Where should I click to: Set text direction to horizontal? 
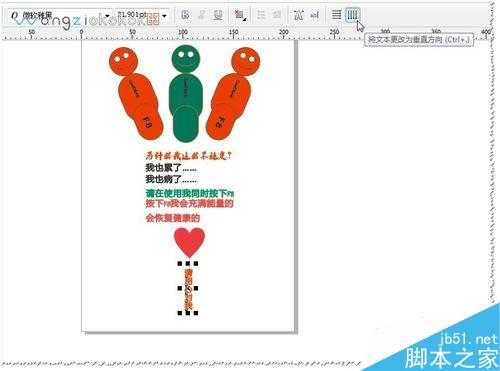tap(336, 15)
